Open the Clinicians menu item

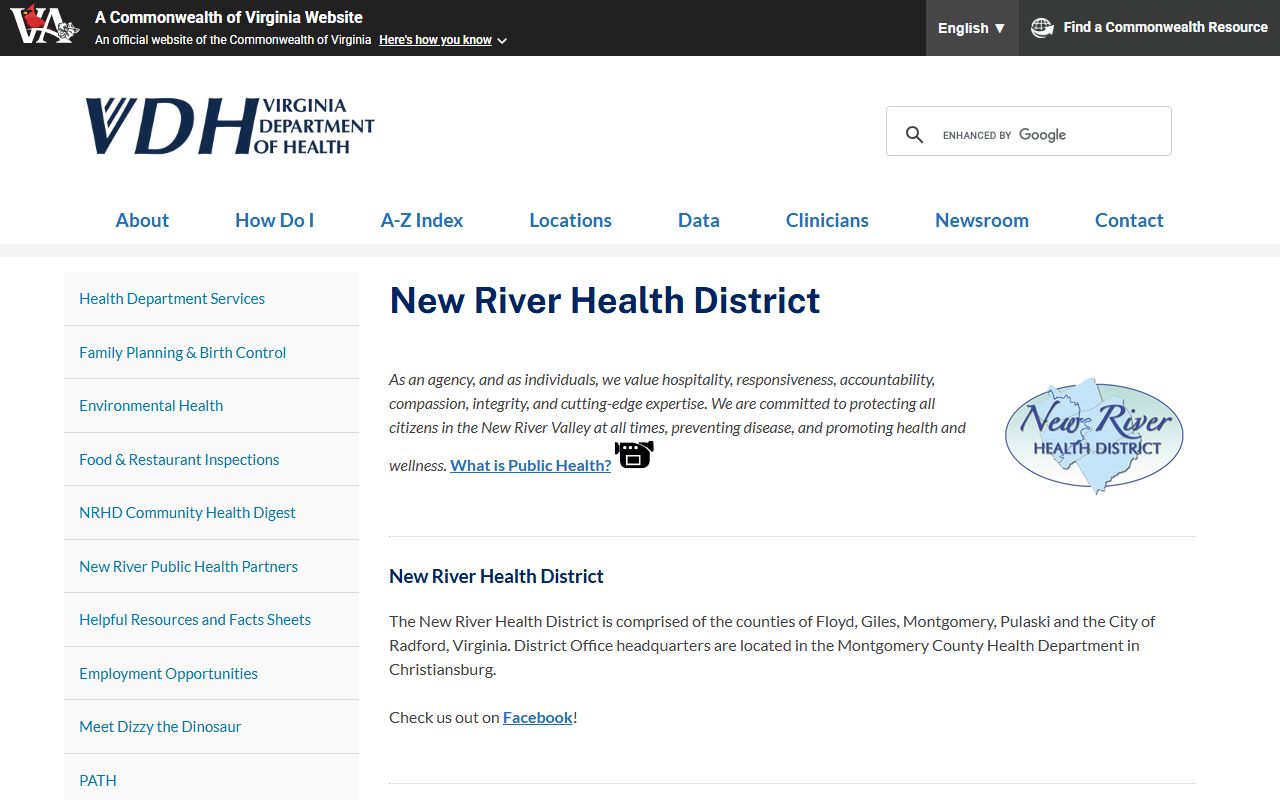(827, 220)
